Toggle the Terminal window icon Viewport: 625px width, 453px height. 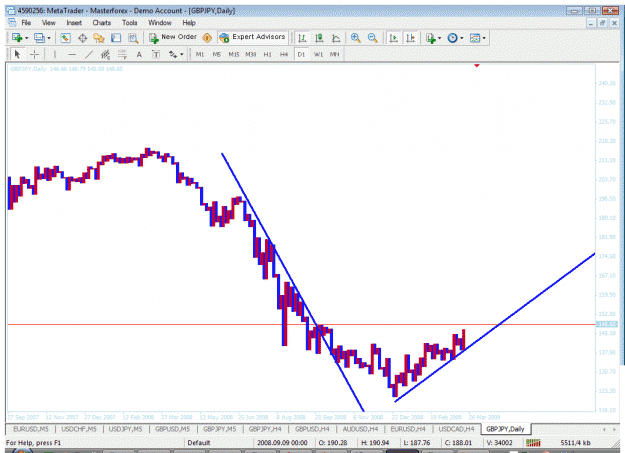coord(116,38)
